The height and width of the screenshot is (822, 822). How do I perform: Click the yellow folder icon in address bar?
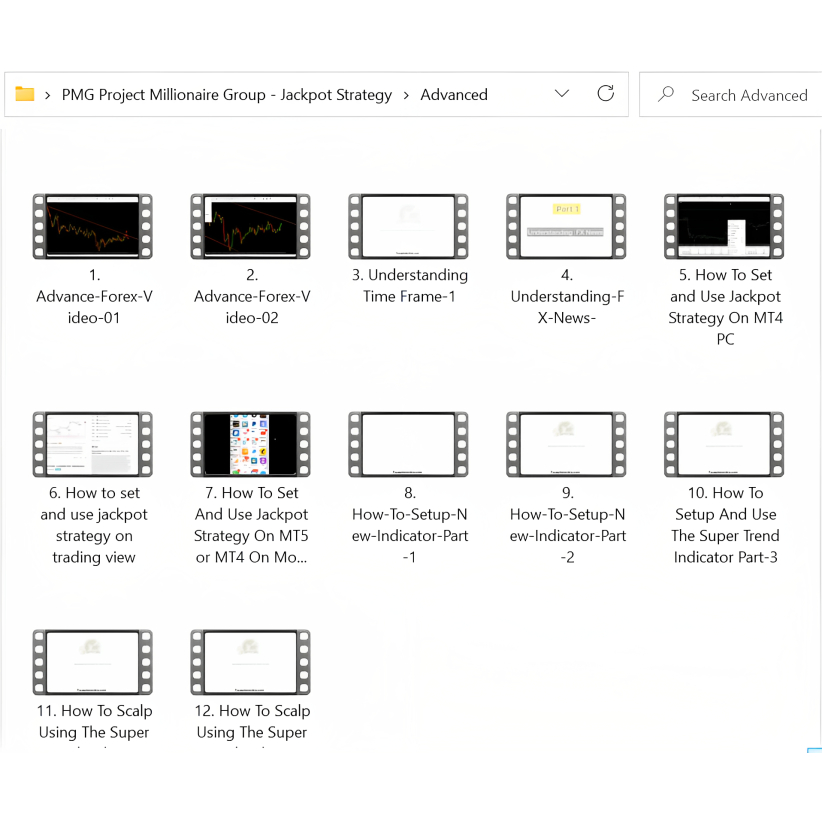coord(25,94)
